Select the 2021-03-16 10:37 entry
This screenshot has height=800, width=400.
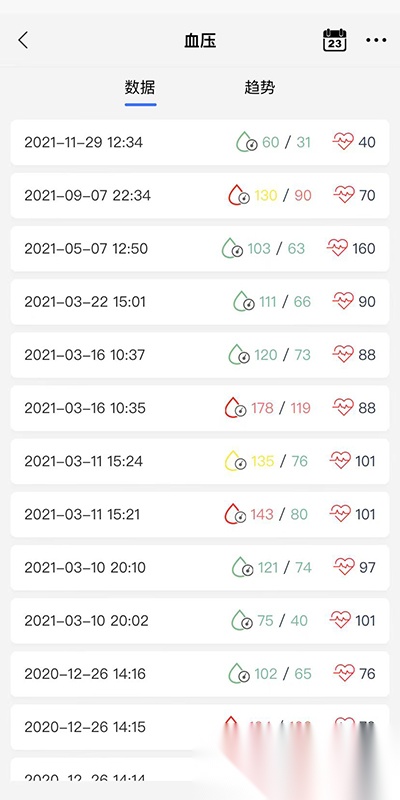click(x=200, y=355)
